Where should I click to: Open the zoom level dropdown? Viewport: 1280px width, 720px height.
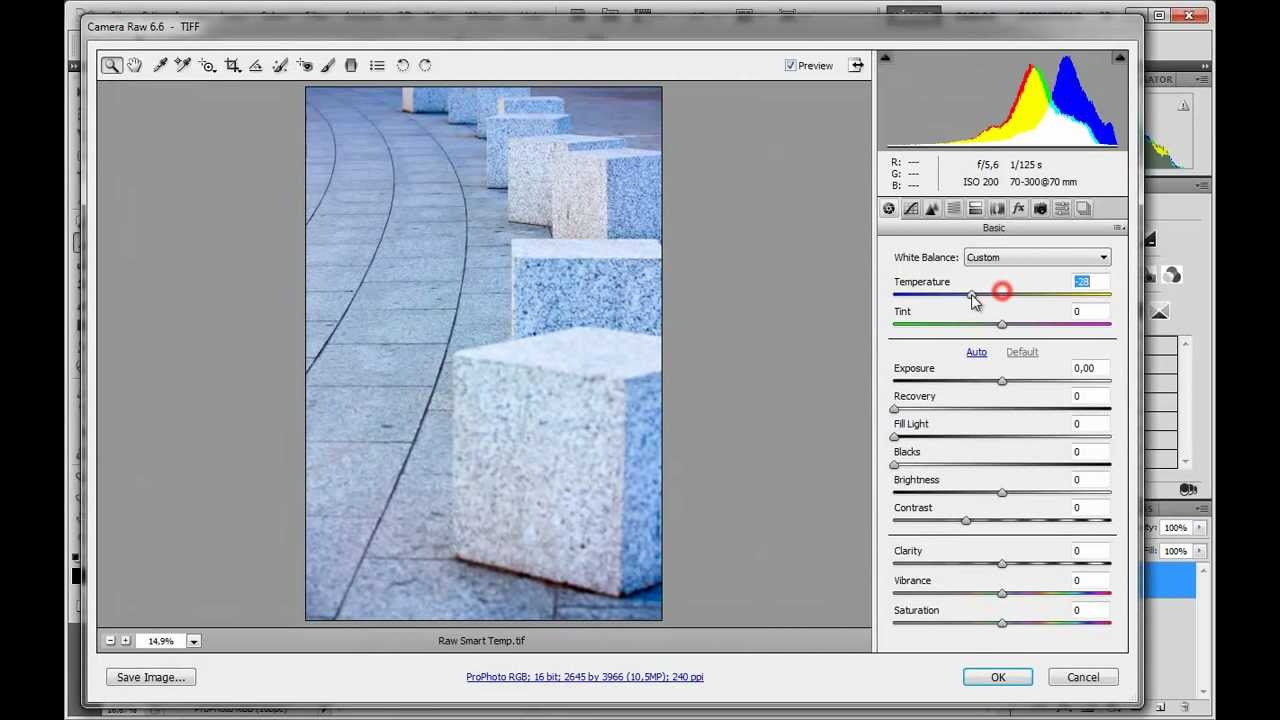(194, 641)
